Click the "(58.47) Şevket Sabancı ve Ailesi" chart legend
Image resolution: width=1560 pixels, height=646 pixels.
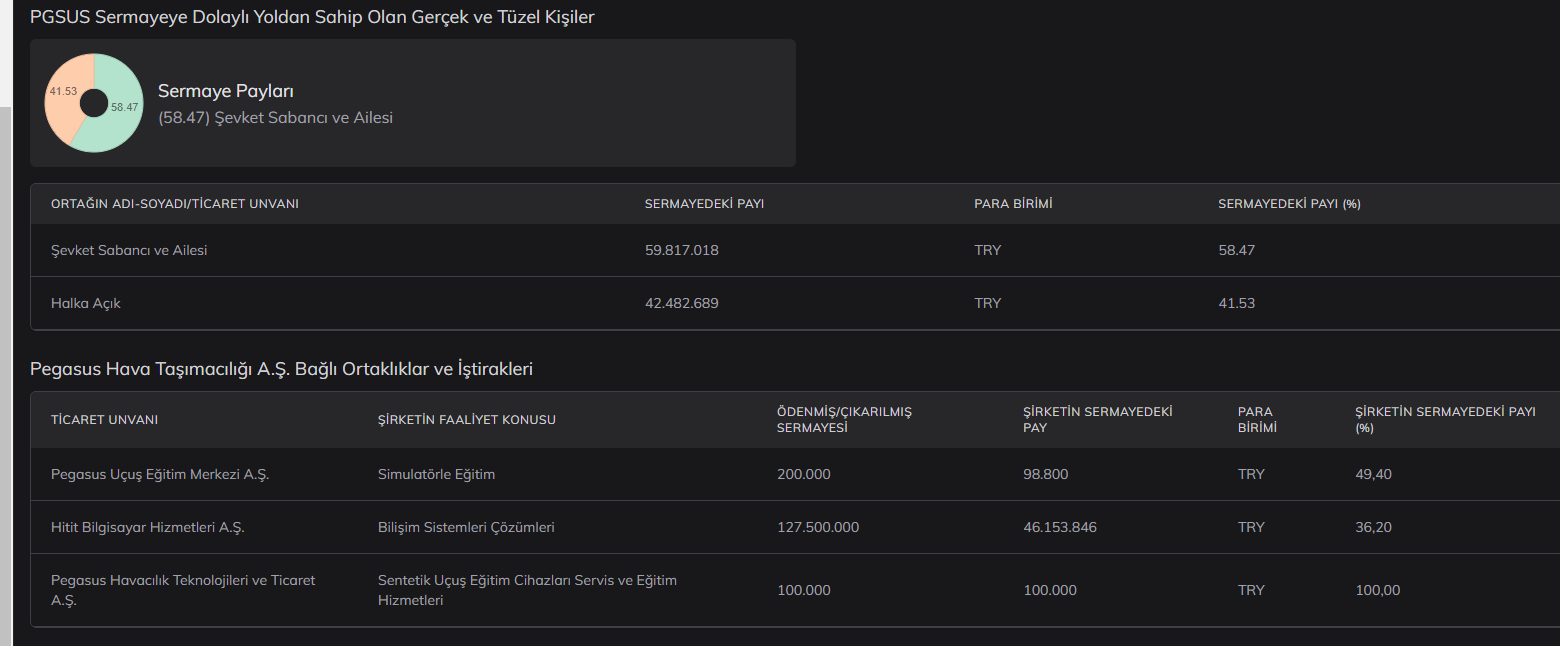pyautogui.click(x=276, y=118)
